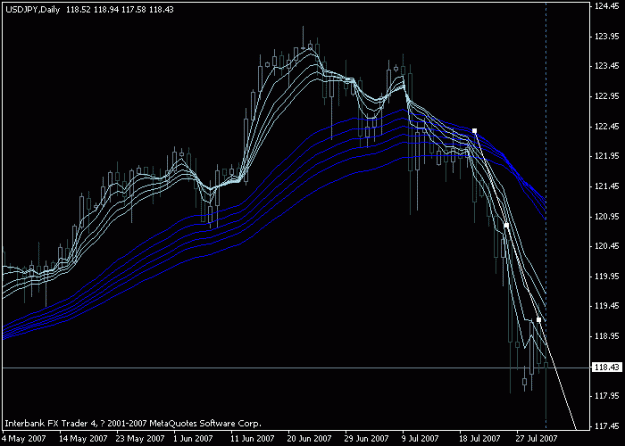Click the 14 May 2007 date label

[84, 439]
